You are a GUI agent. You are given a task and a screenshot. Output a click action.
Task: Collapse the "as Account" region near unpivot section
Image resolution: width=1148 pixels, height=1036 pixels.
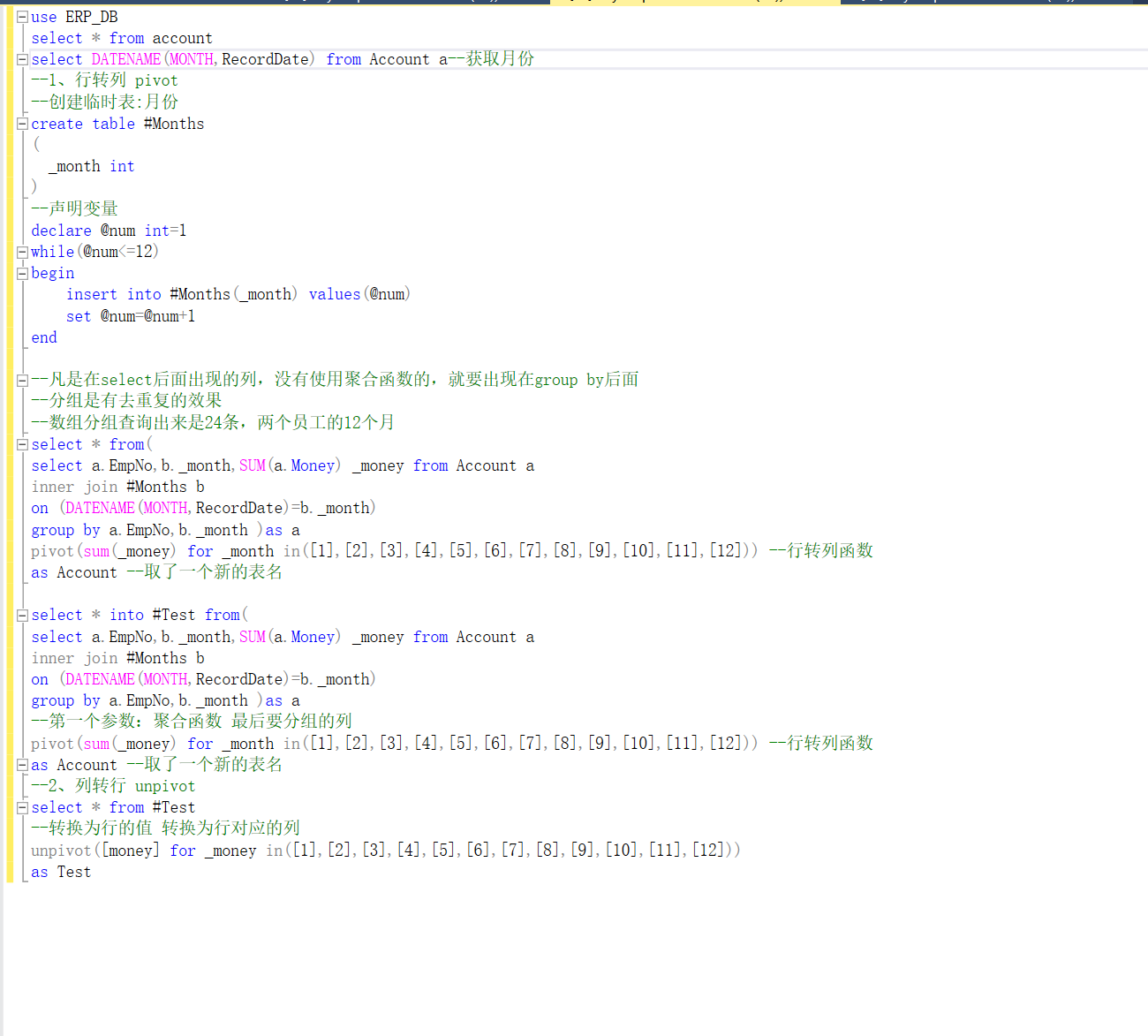coord(21,764)
